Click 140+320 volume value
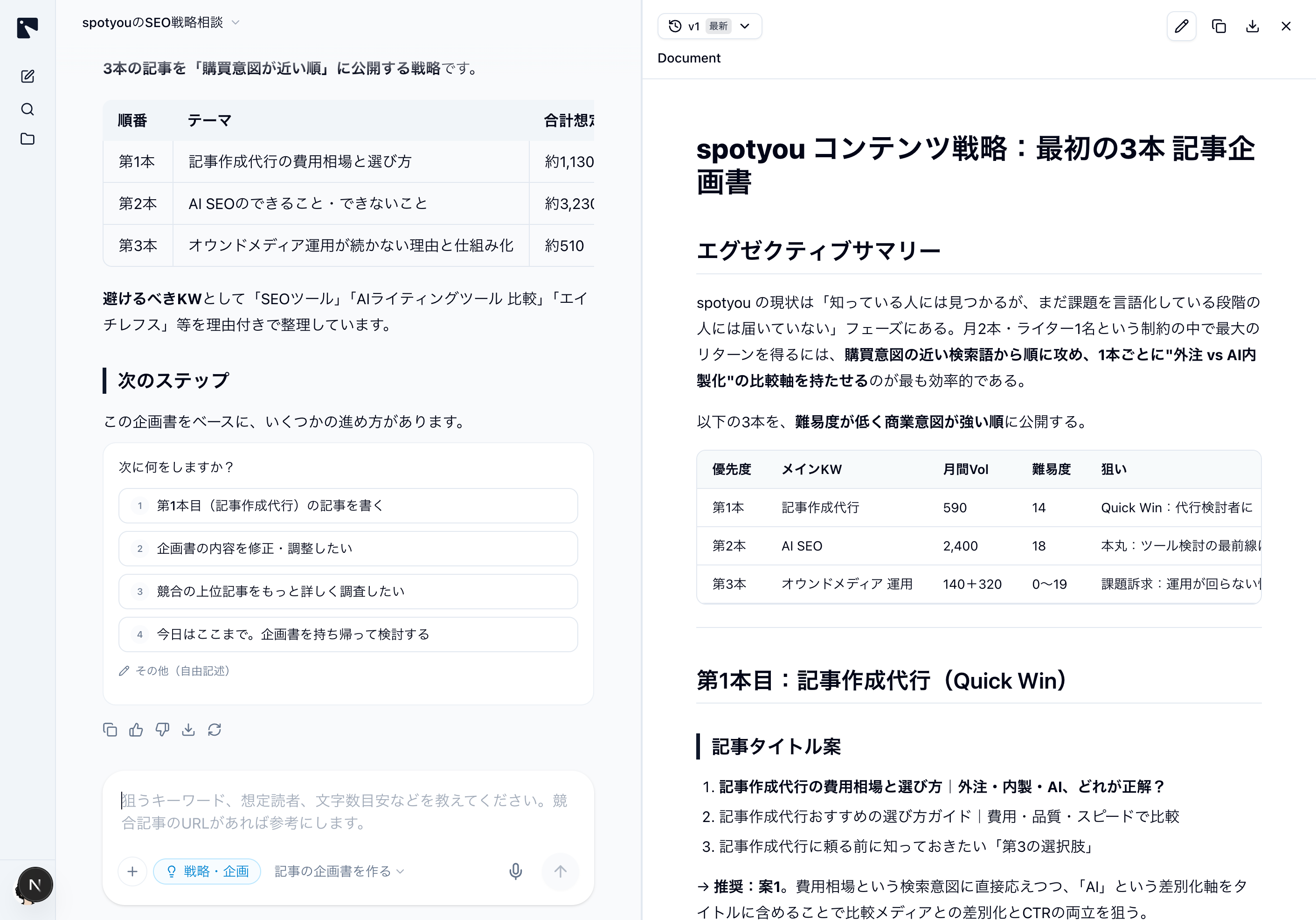This screenshot has height=920, width=1316. [x=972, y=584]
